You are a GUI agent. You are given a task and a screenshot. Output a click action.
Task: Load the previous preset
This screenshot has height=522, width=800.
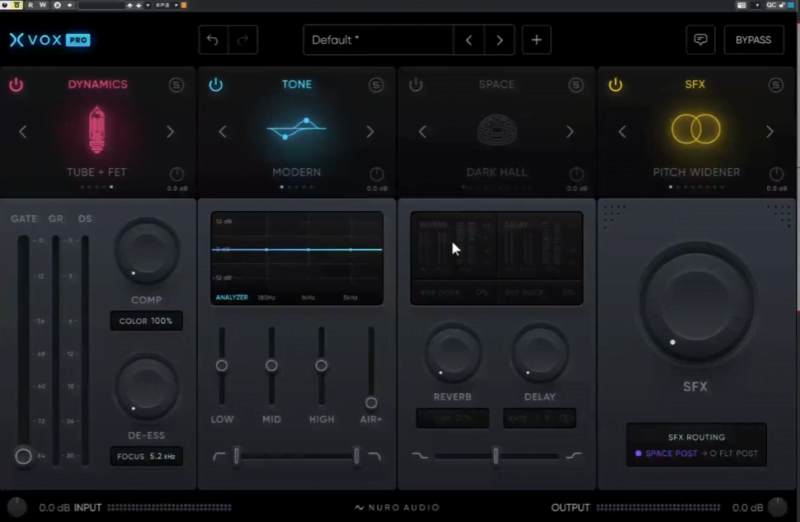469,40
